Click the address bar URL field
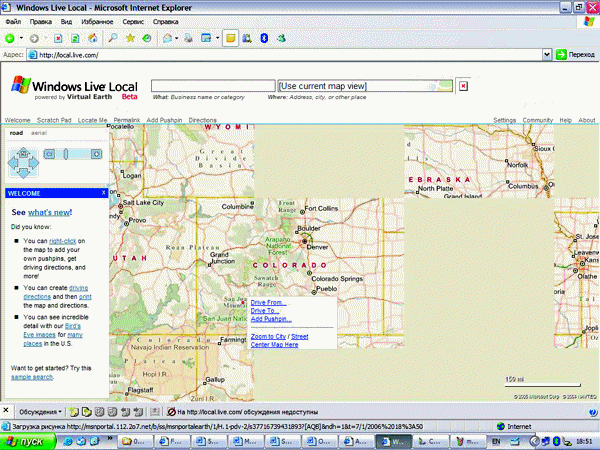600x450 pixels. pyautogui.click(x=285, y=55)
